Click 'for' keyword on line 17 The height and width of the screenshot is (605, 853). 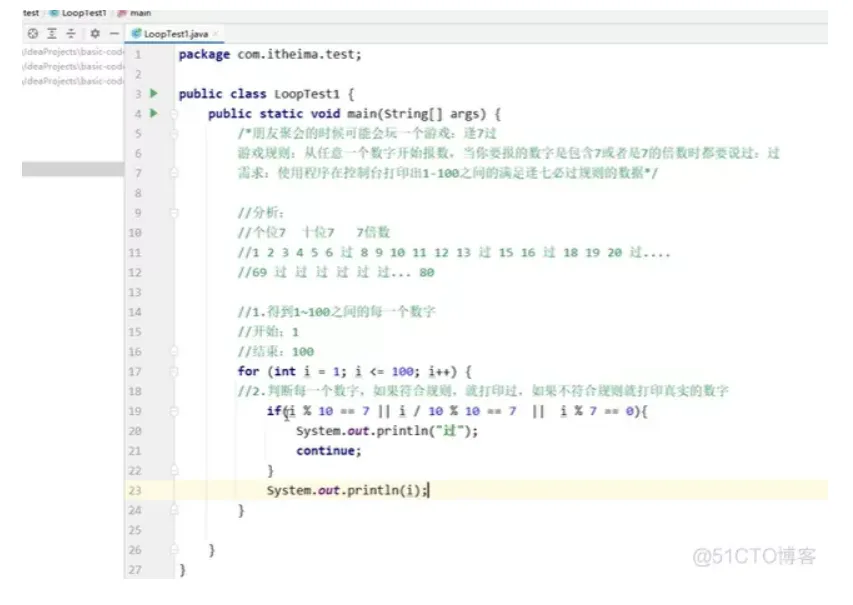point(248,372)
